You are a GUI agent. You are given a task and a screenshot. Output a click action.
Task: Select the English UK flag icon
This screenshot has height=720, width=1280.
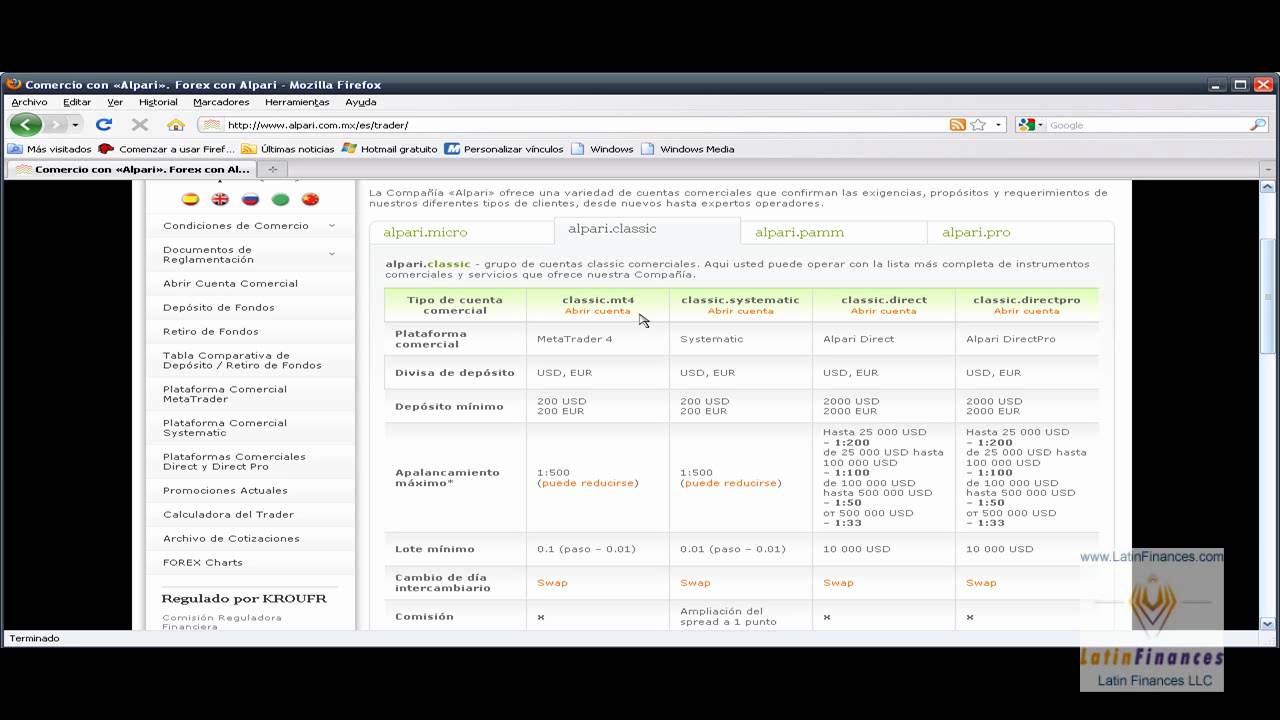coord(220,199)
